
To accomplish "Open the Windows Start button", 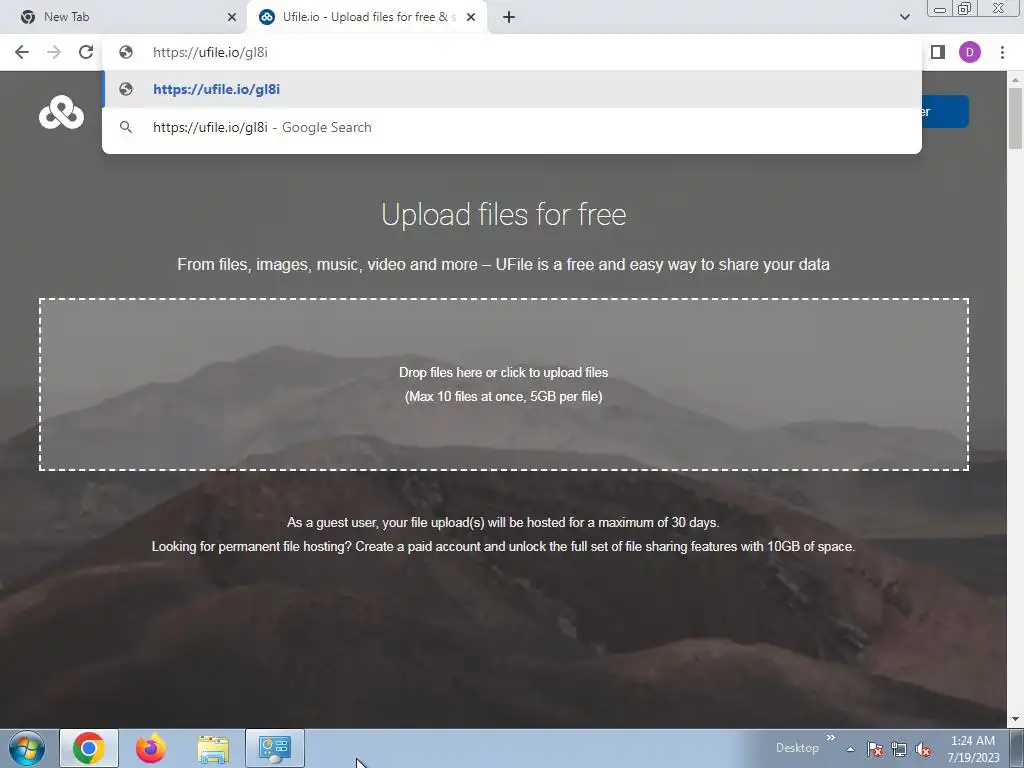I will click(26, 748).
